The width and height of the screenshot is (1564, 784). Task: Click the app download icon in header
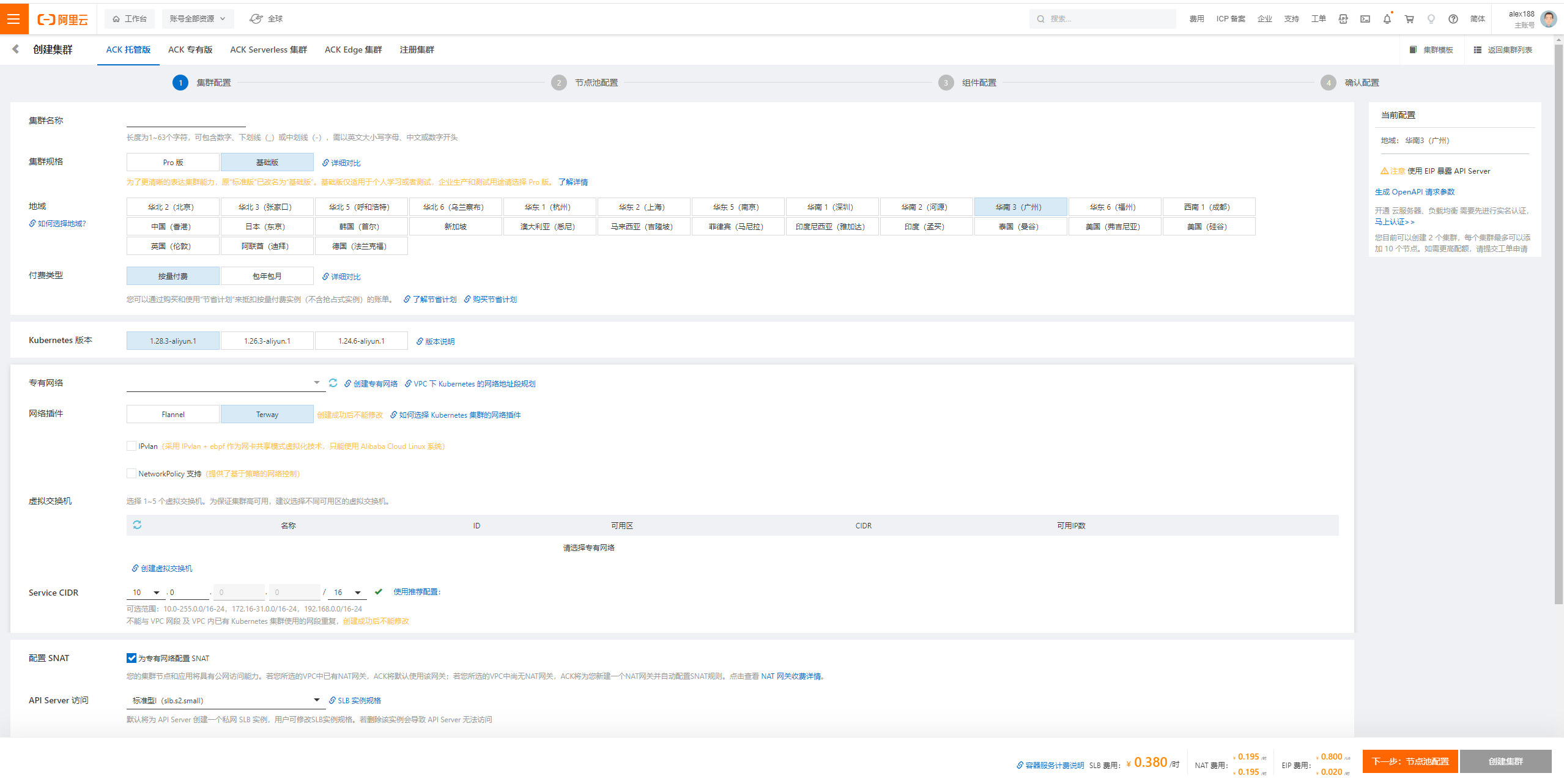coord(1343,19)
